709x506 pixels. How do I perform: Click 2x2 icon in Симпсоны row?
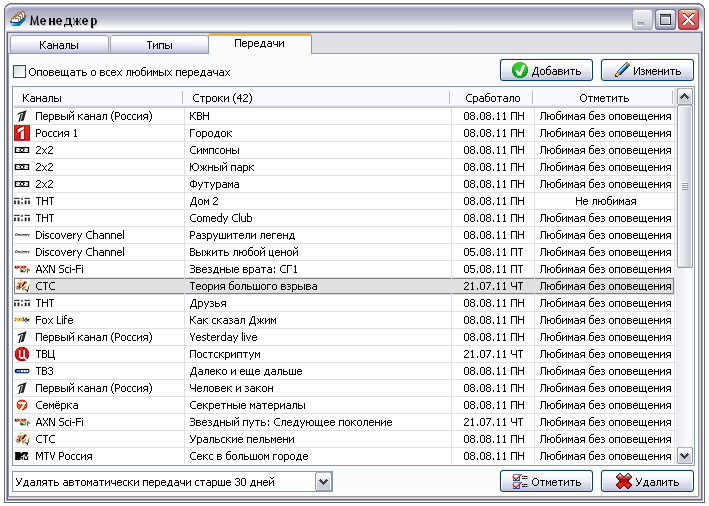(x=22, y=150)
